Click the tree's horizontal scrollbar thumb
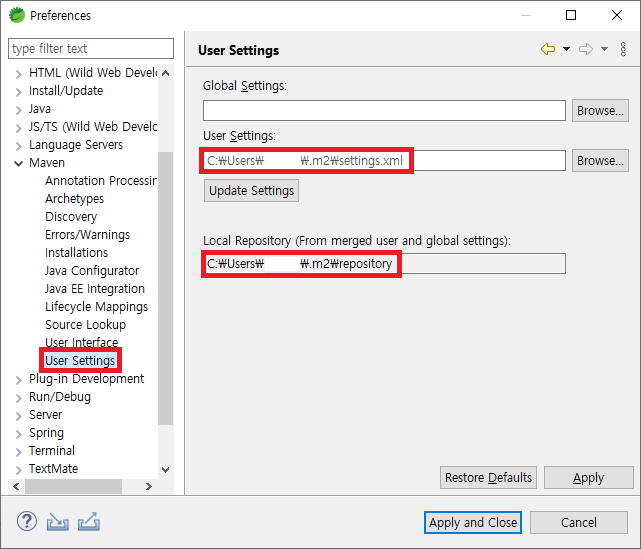Screen dimensions: 641x549 click(74, 486)
